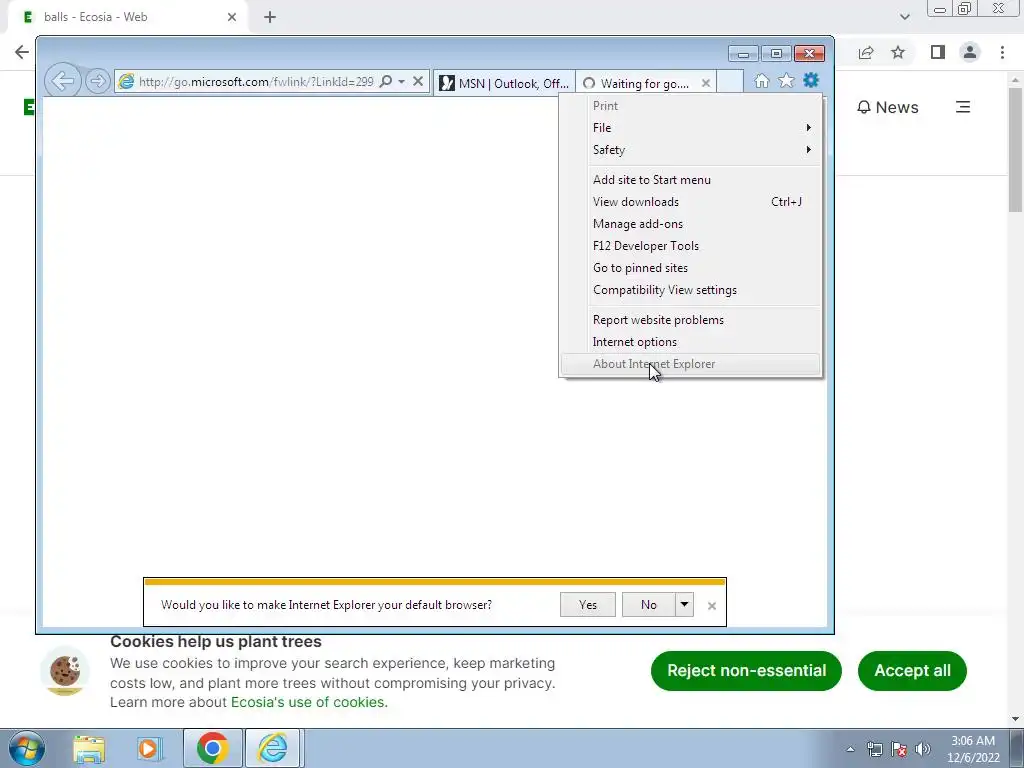
Task: Switch to Internet Explorer in taskbar
Action: coord(272,748)
